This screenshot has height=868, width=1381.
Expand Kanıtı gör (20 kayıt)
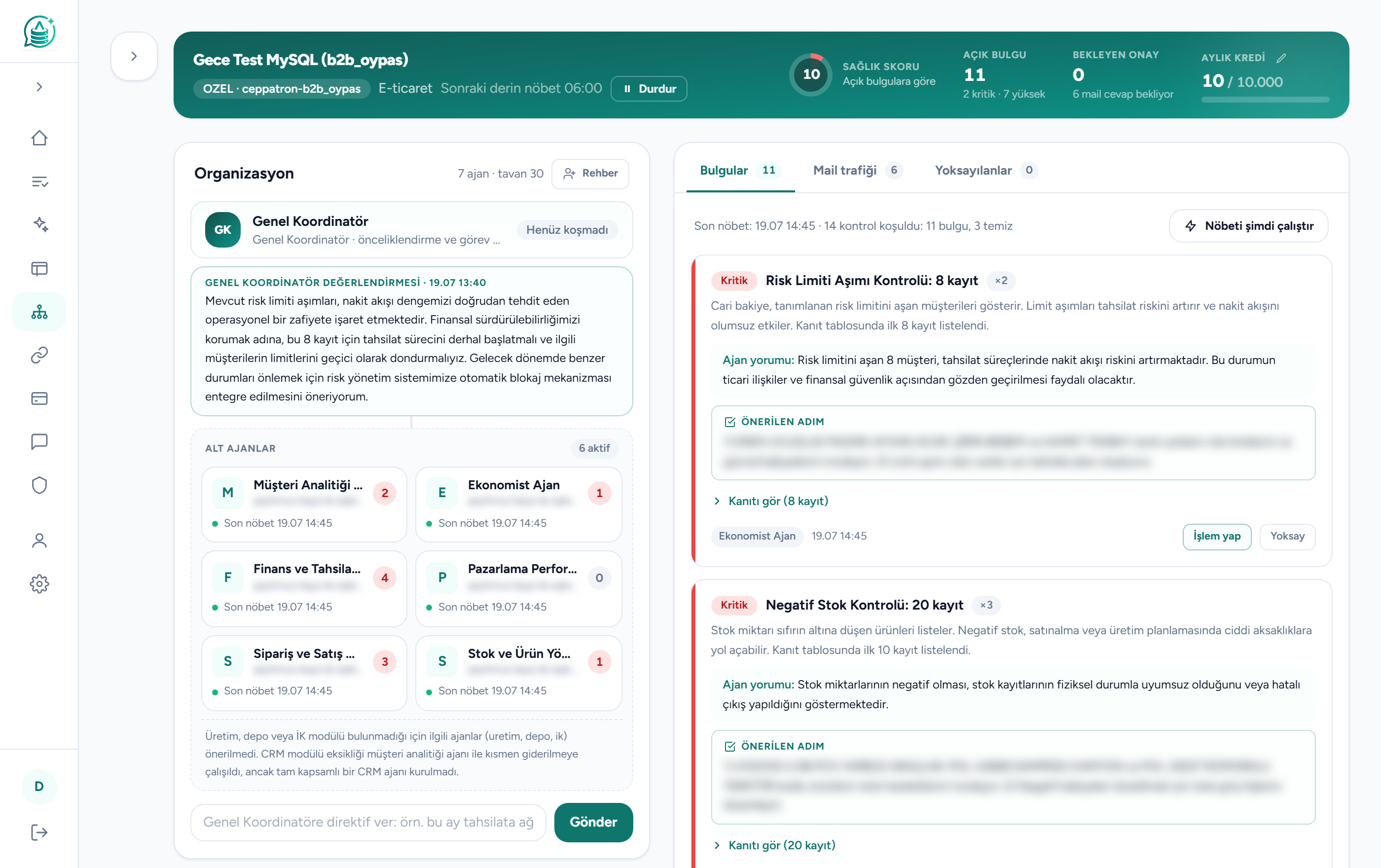pyautogui.click(x=775, y=845)
